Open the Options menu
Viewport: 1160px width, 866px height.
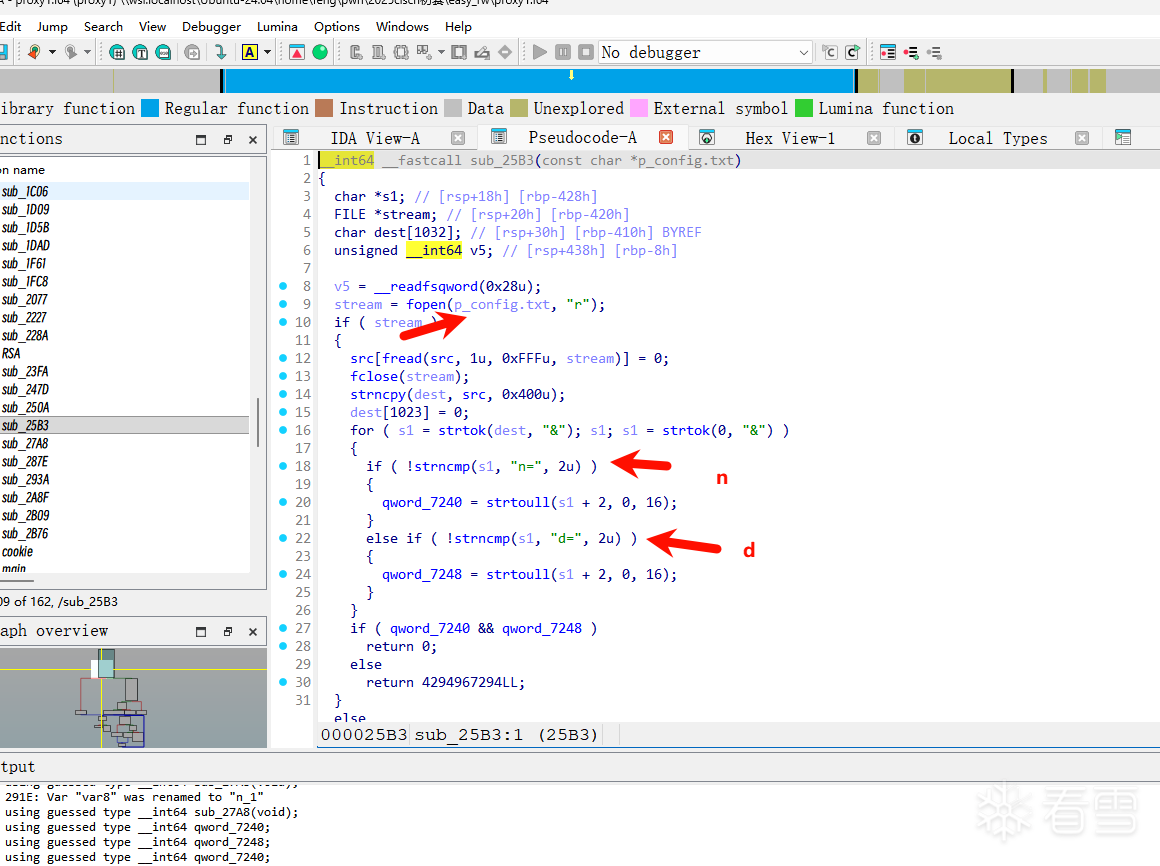tap(337, 27)
